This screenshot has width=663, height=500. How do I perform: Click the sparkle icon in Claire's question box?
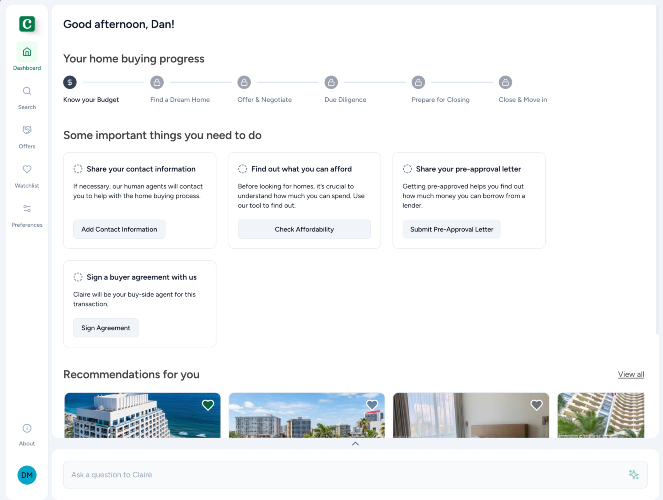tap(634, 475)
